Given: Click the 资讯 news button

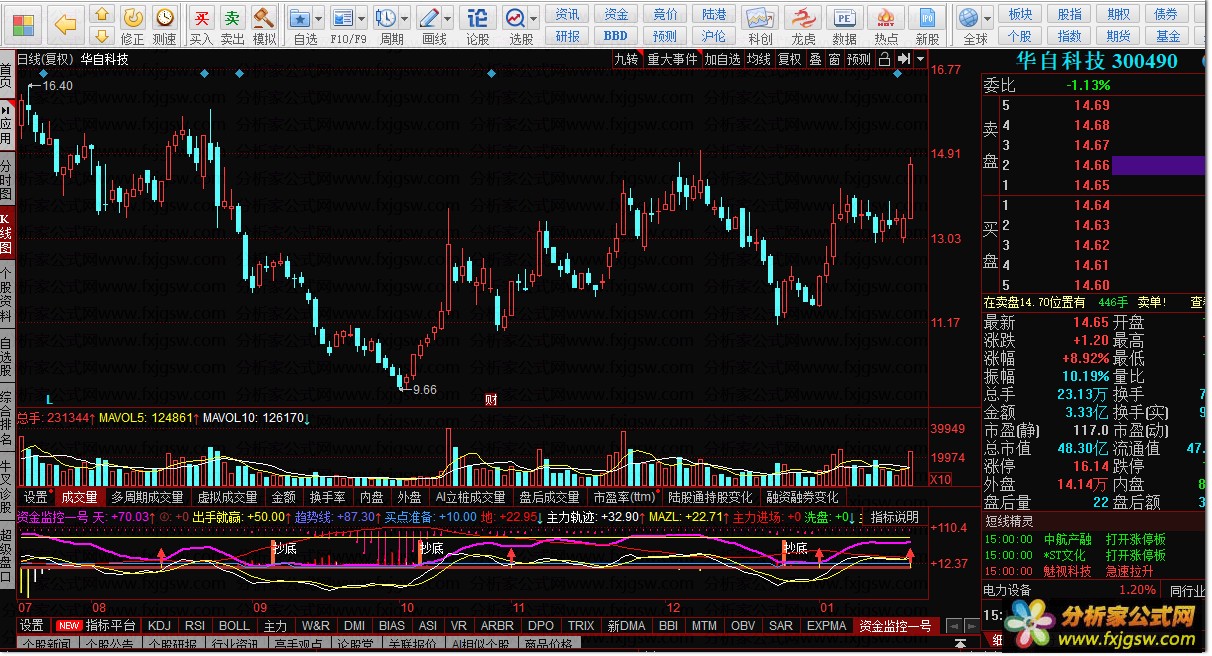Looking at the screenshot, I should 568,14.
